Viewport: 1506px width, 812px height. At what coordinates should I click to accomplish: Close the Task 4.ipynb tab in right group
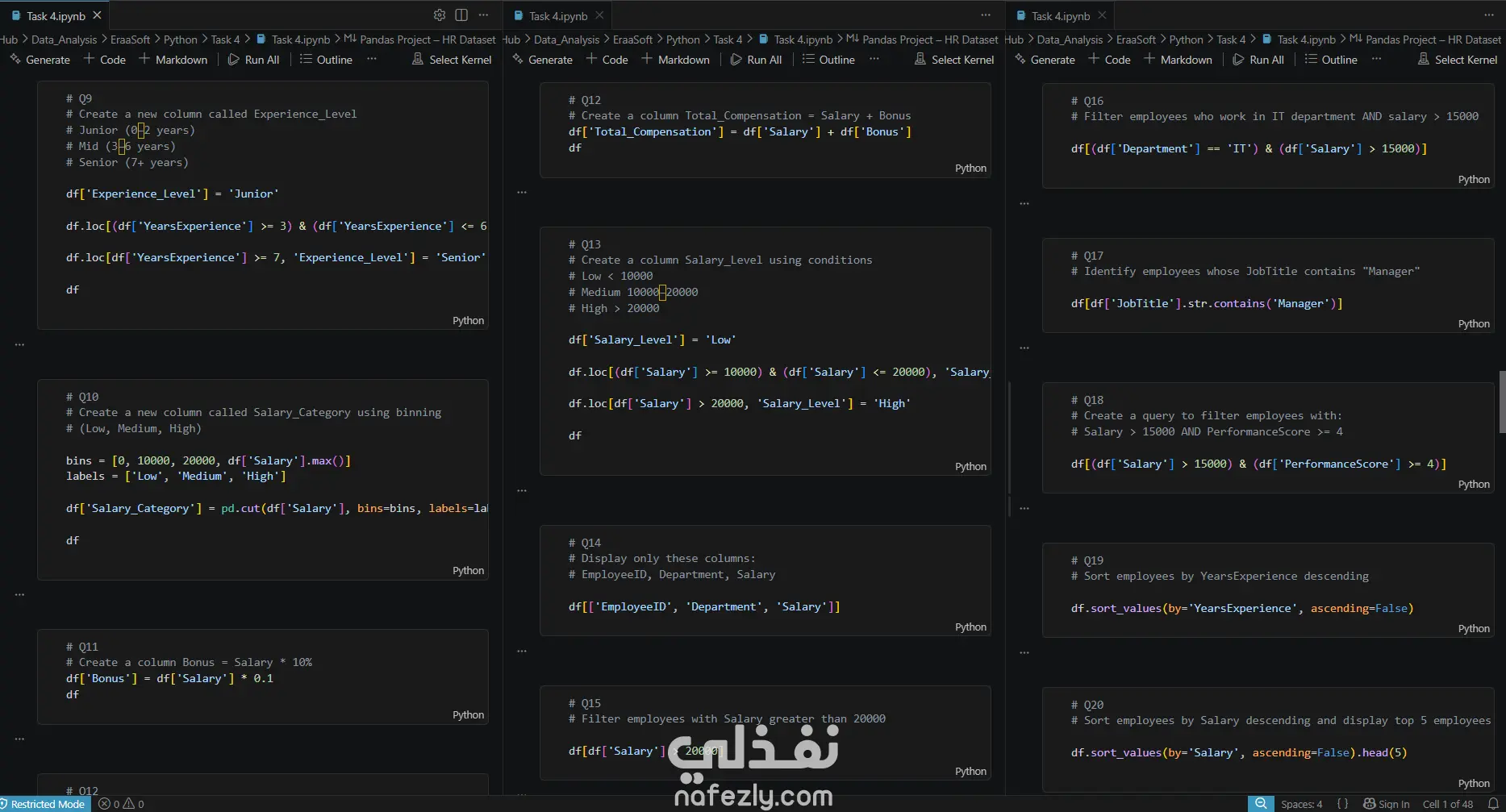(1102, 15)
